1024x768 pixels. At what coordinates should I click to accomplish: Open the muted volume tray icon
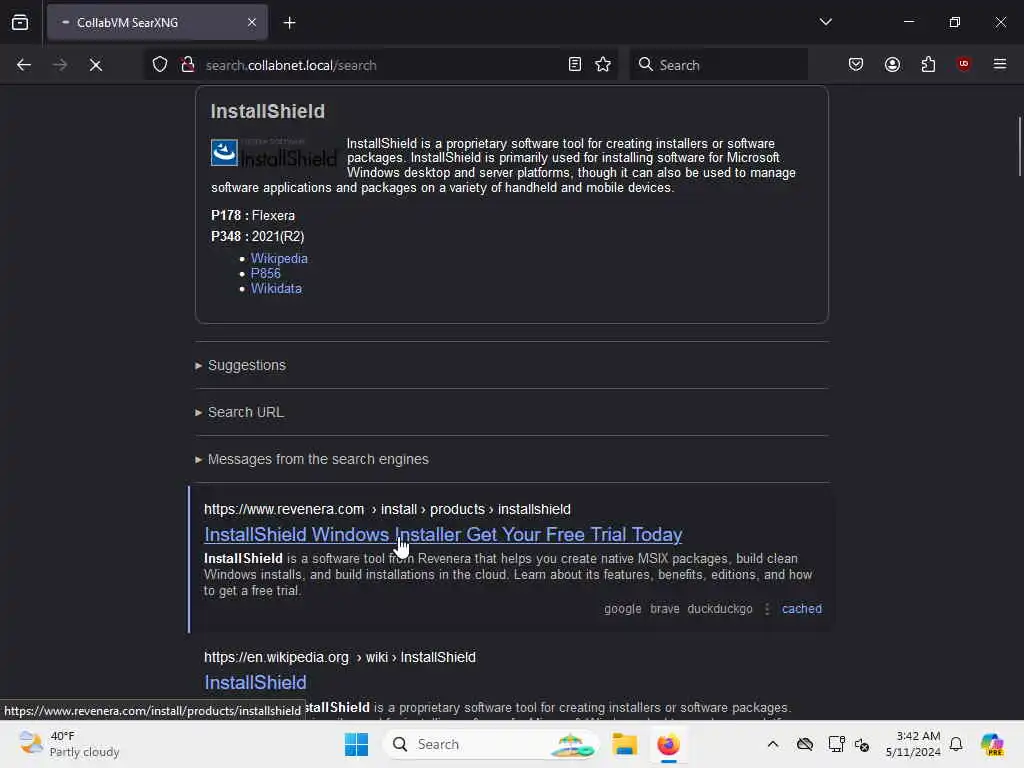[x=861, y=744]
